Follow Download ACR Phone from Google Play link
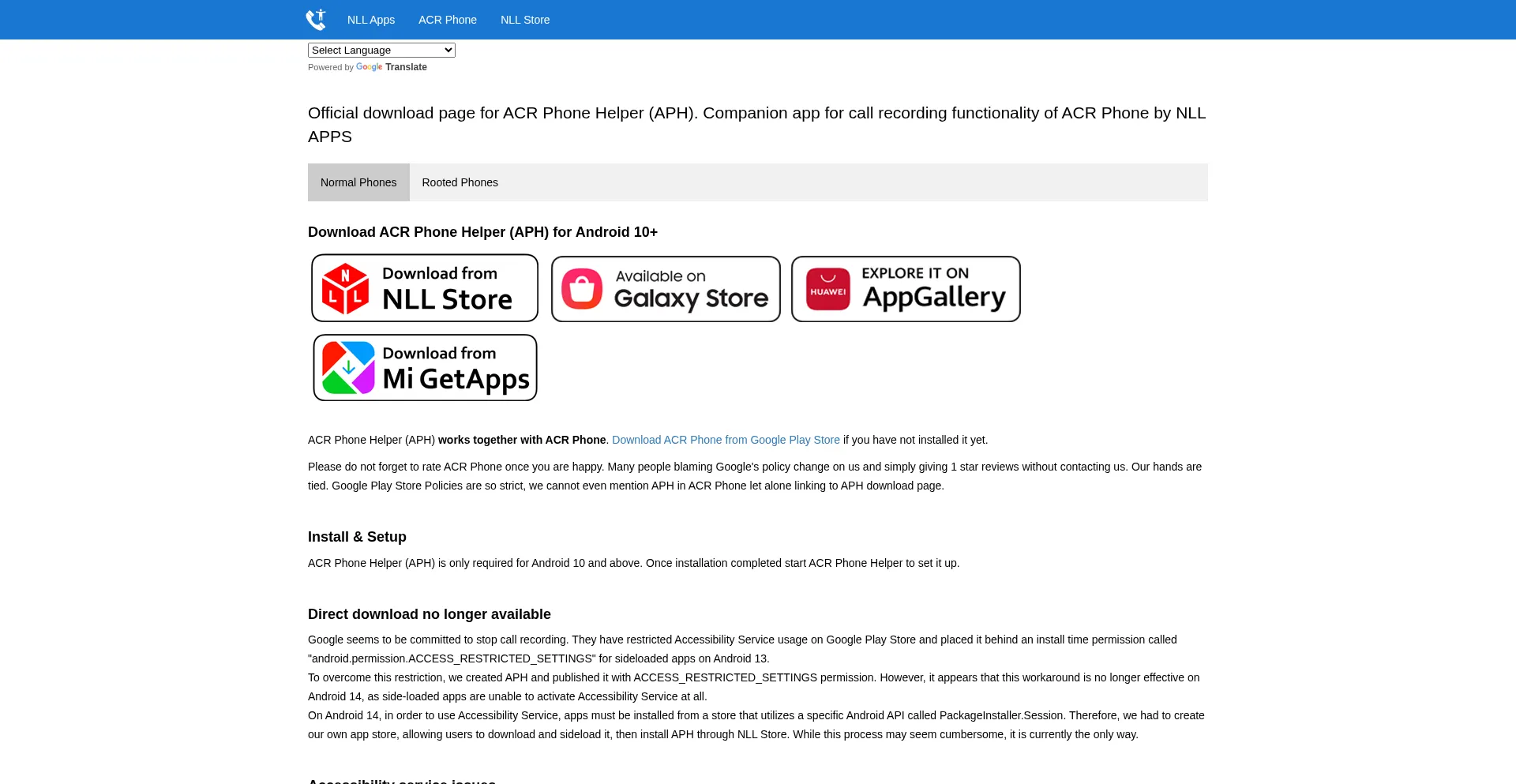This screenshot has height=784, width=1516. click(726, 440)
